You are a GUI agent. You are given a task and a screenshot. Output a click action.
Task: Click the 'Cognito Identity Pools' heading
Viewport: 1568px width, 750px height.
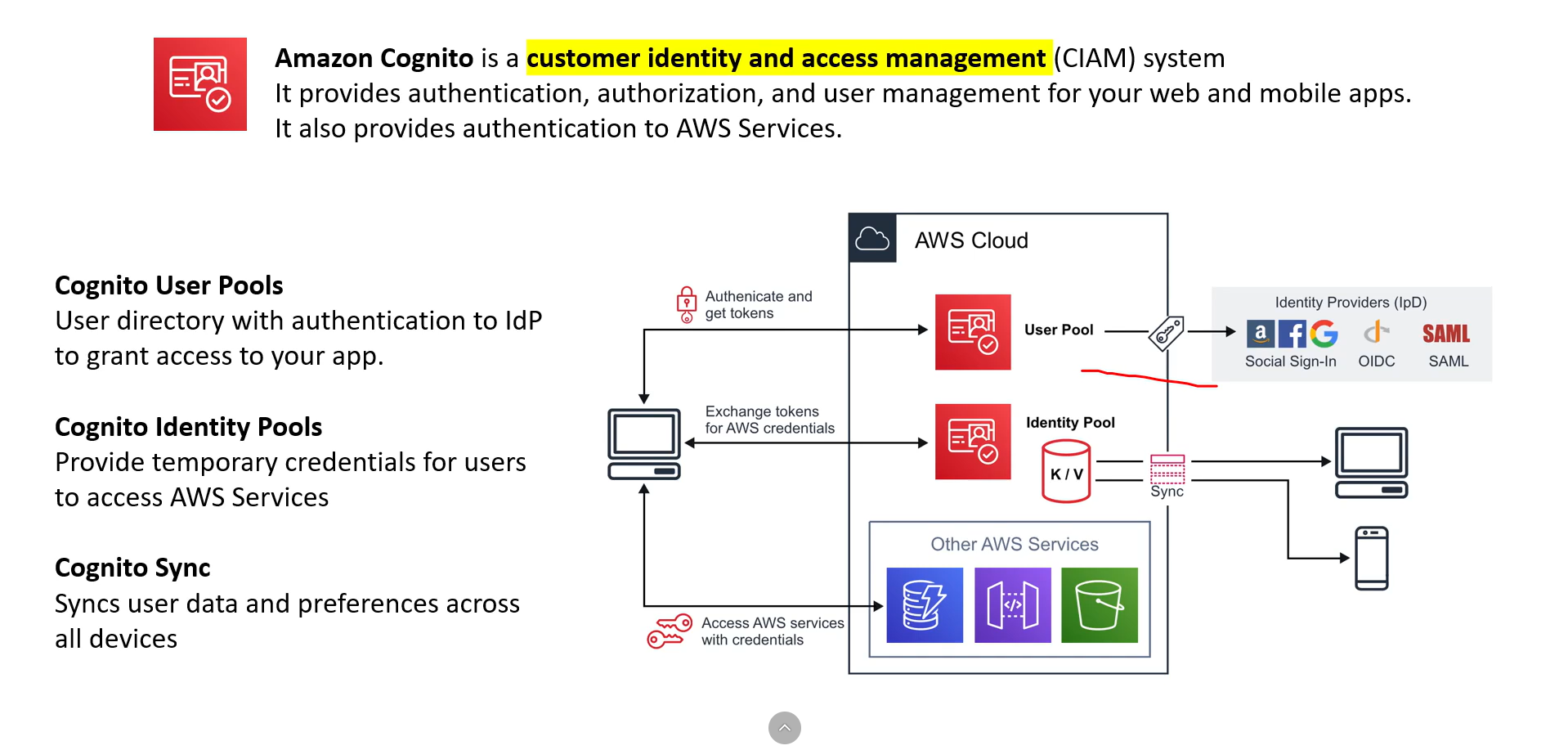189,427
